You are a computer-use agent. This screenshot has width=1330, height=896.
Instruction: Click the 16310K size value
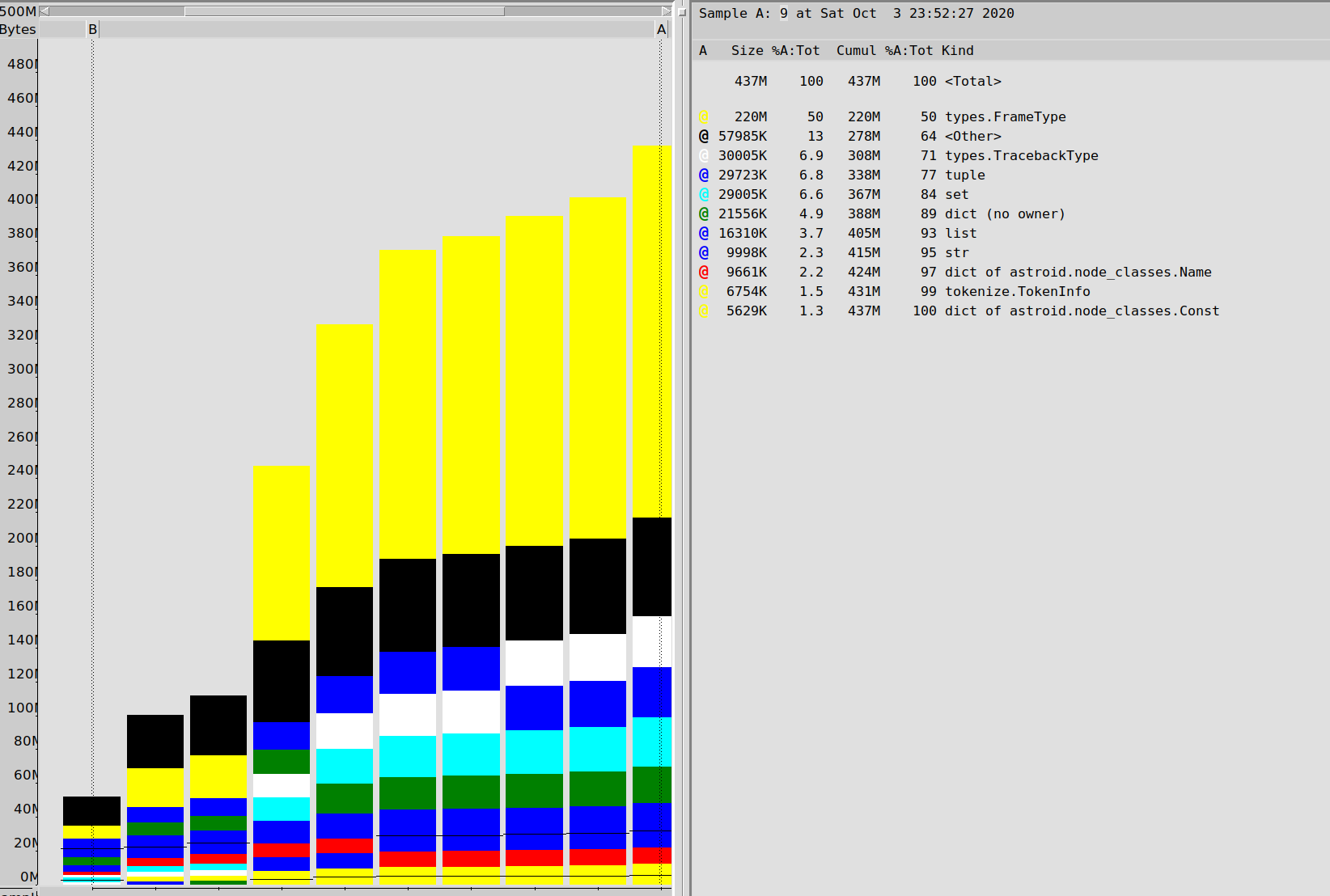pos(743,234)
